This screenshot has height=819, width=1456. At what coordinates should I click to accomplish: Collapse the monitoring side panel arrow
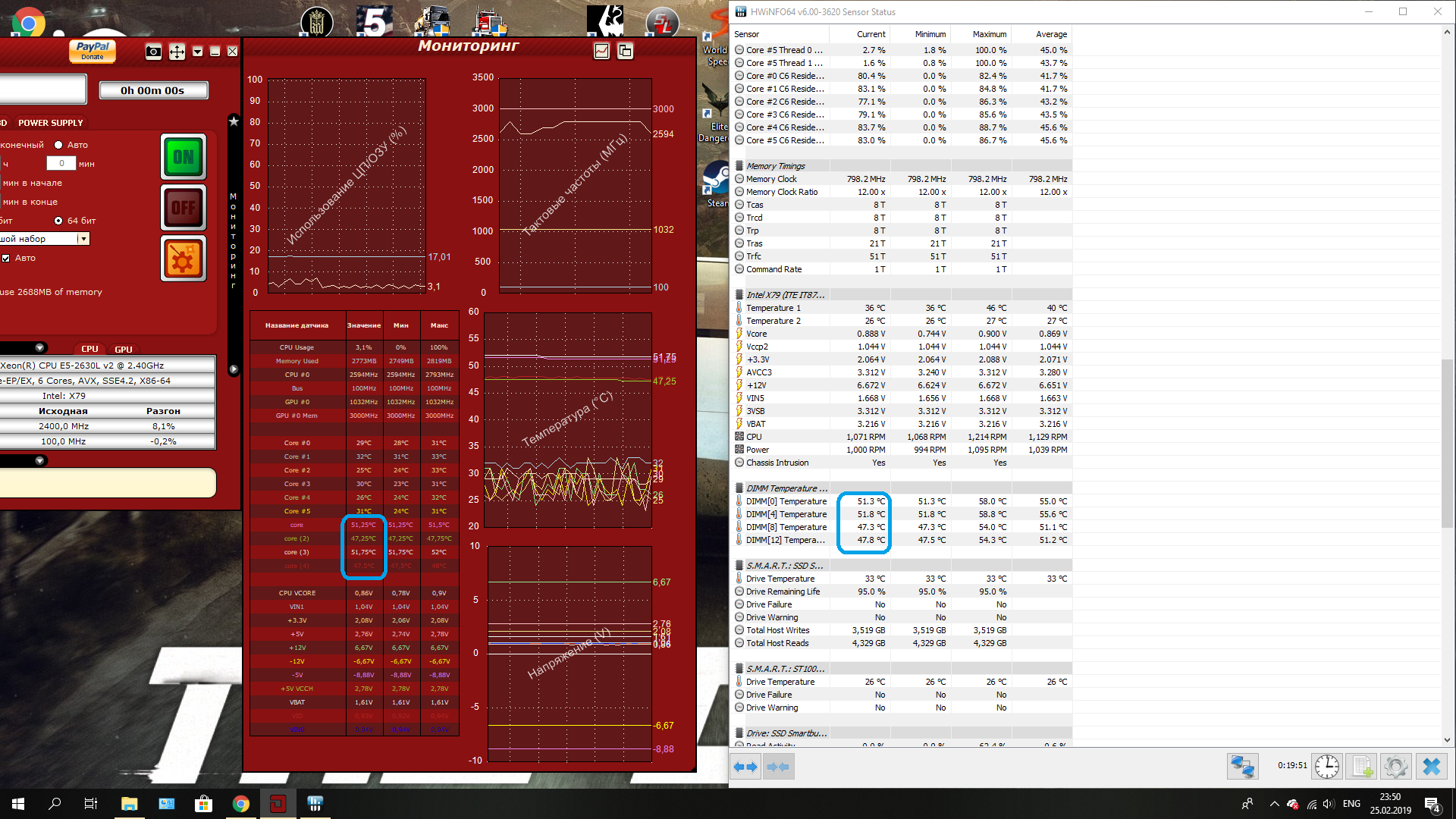234,369
